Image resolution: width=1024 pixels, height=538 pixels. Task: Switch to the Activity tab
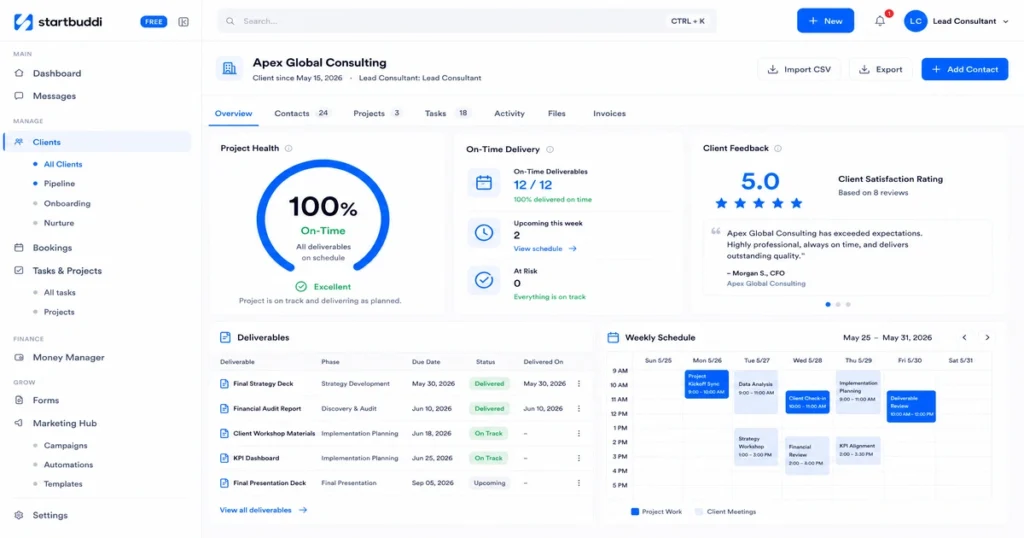point(509,114)
